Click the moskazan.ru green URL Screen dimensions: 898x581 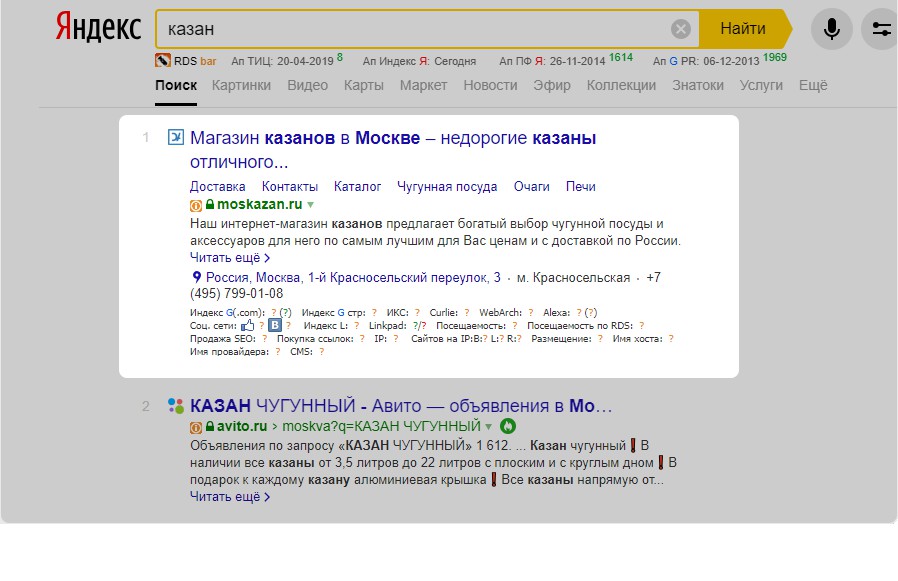pyautogui.click(x=259, y=204)
